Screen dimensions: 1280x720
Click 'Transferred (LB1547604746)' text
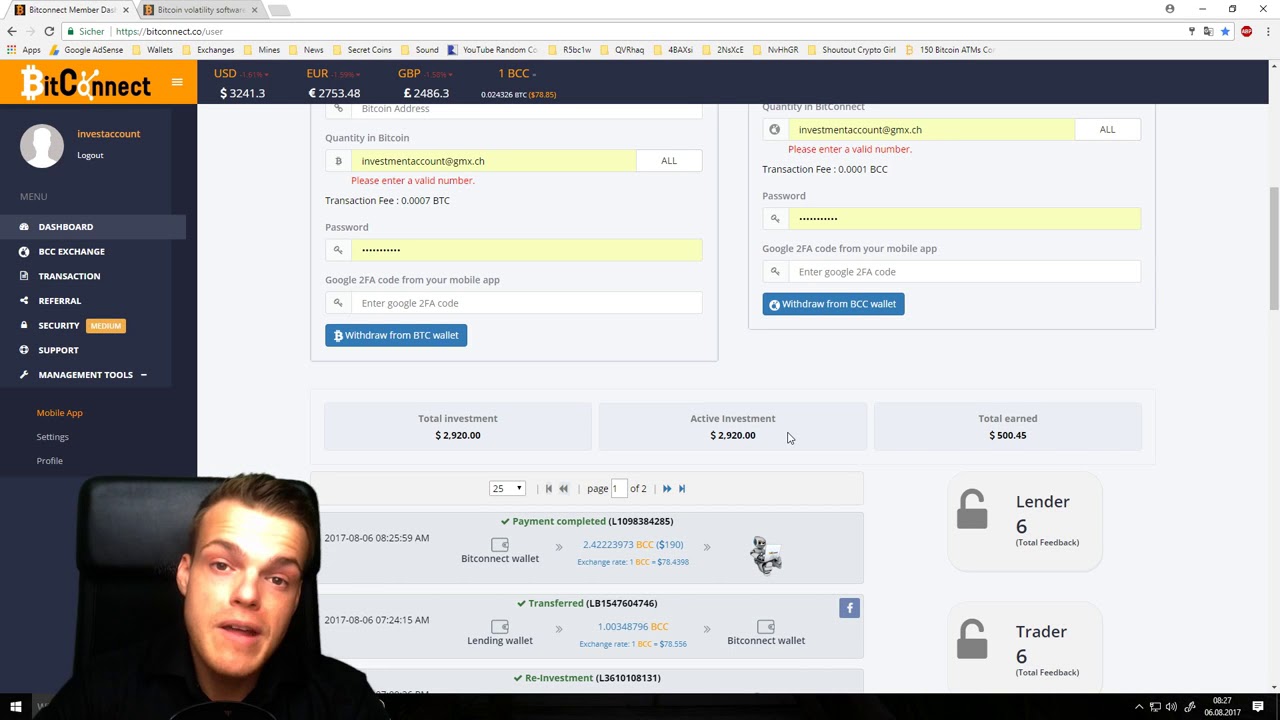pyautogui.click(x=592, y=603)
